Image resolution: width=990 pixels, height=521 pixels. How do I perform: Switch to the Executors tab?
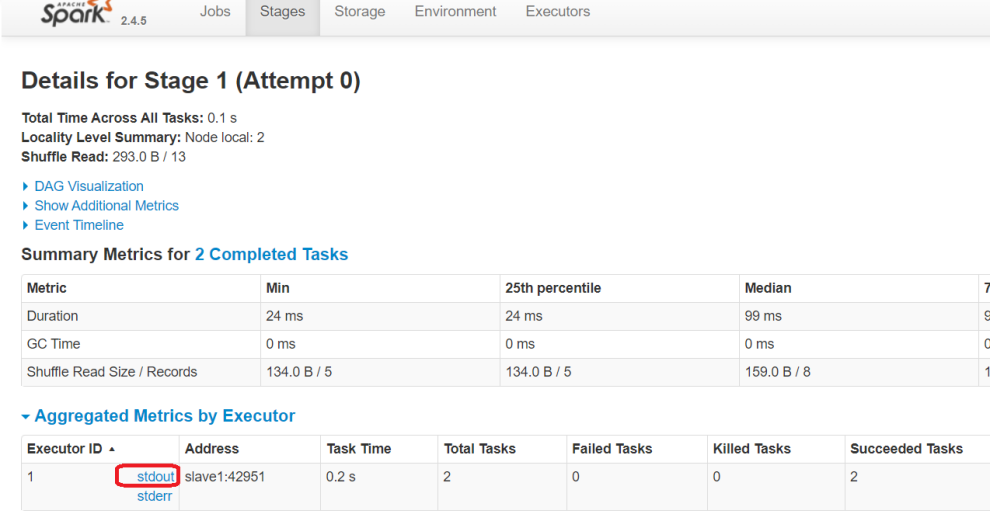[558, 12]
